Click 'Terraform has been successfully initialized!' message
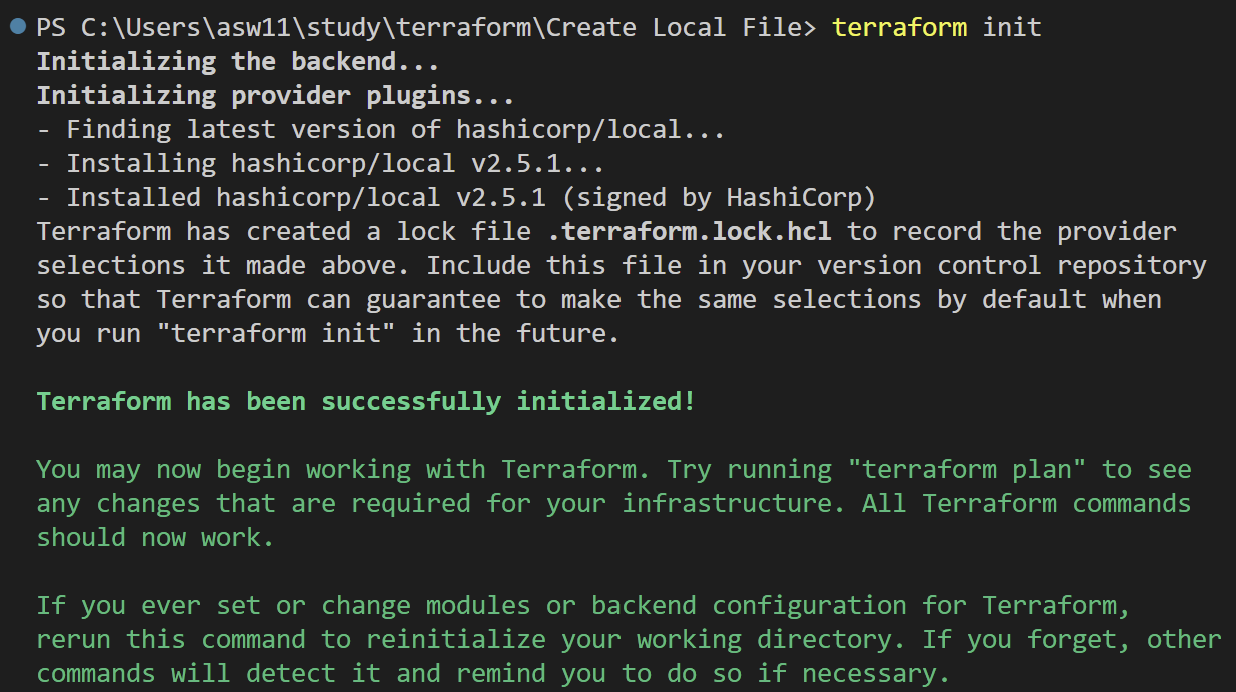 coord(366,401)
